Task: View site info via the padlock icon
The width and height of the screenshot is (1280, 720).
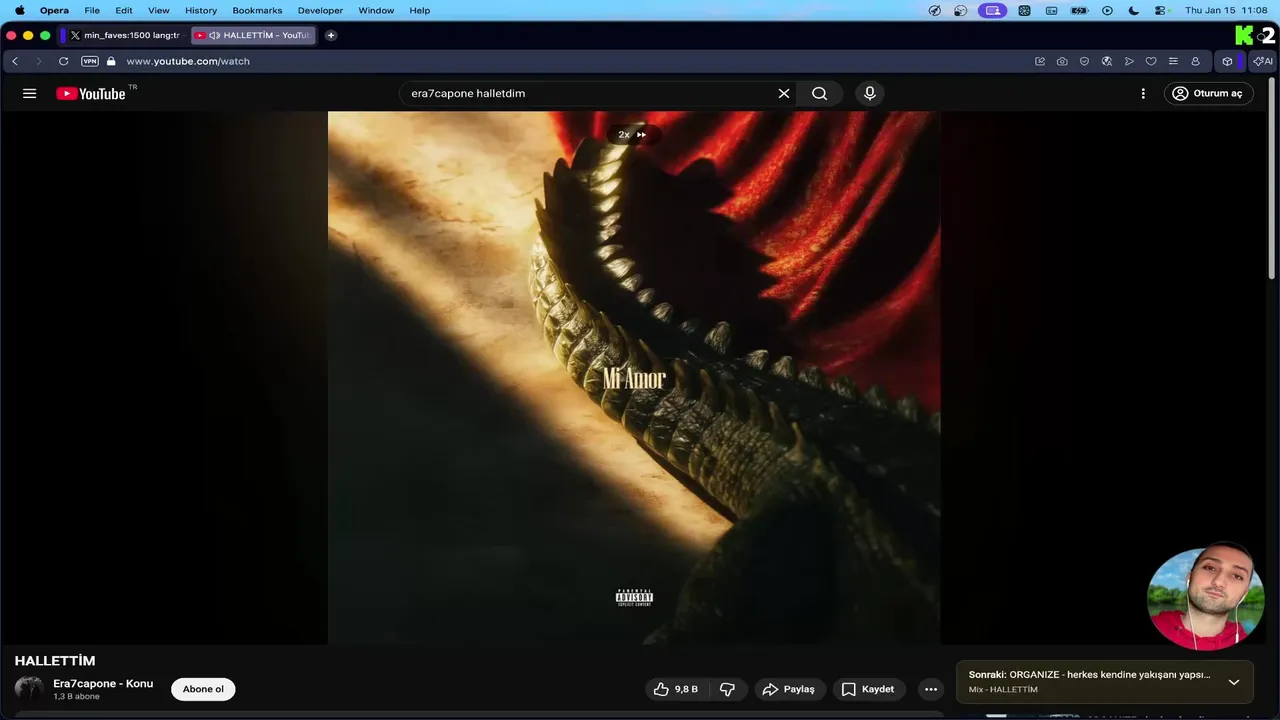Action: (x=111, y=61)
